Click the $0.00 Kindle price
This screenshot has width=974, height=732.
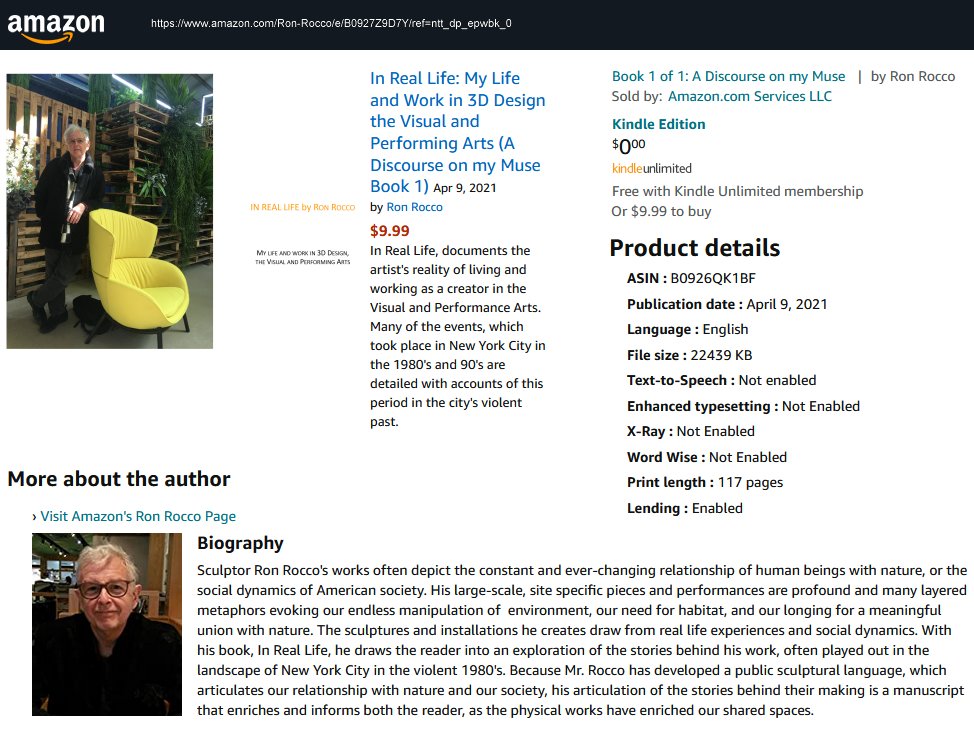(629, 146)
